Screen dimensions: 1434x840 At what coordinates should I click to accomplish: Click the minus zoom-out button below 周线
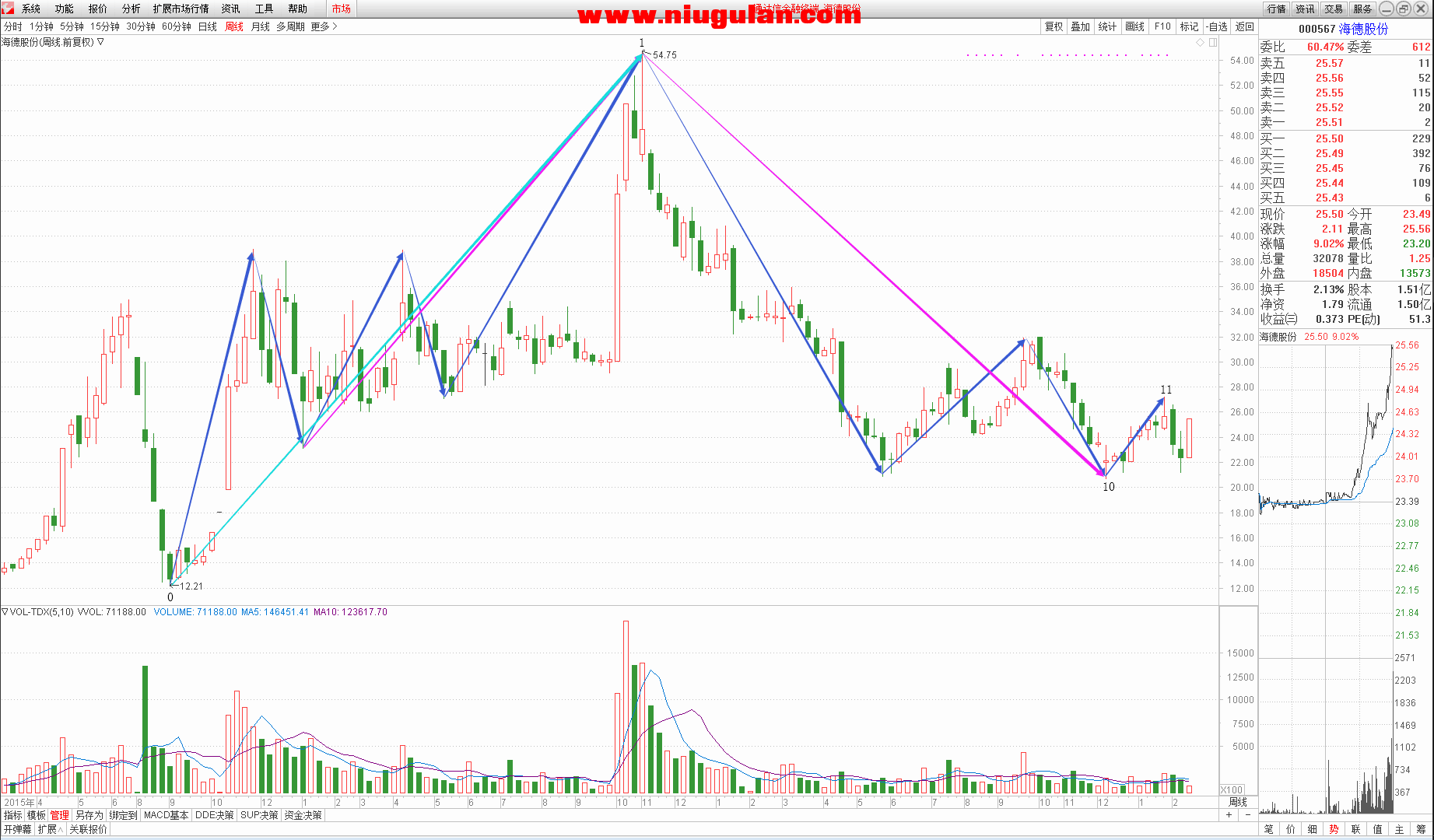click(1247, 815)
